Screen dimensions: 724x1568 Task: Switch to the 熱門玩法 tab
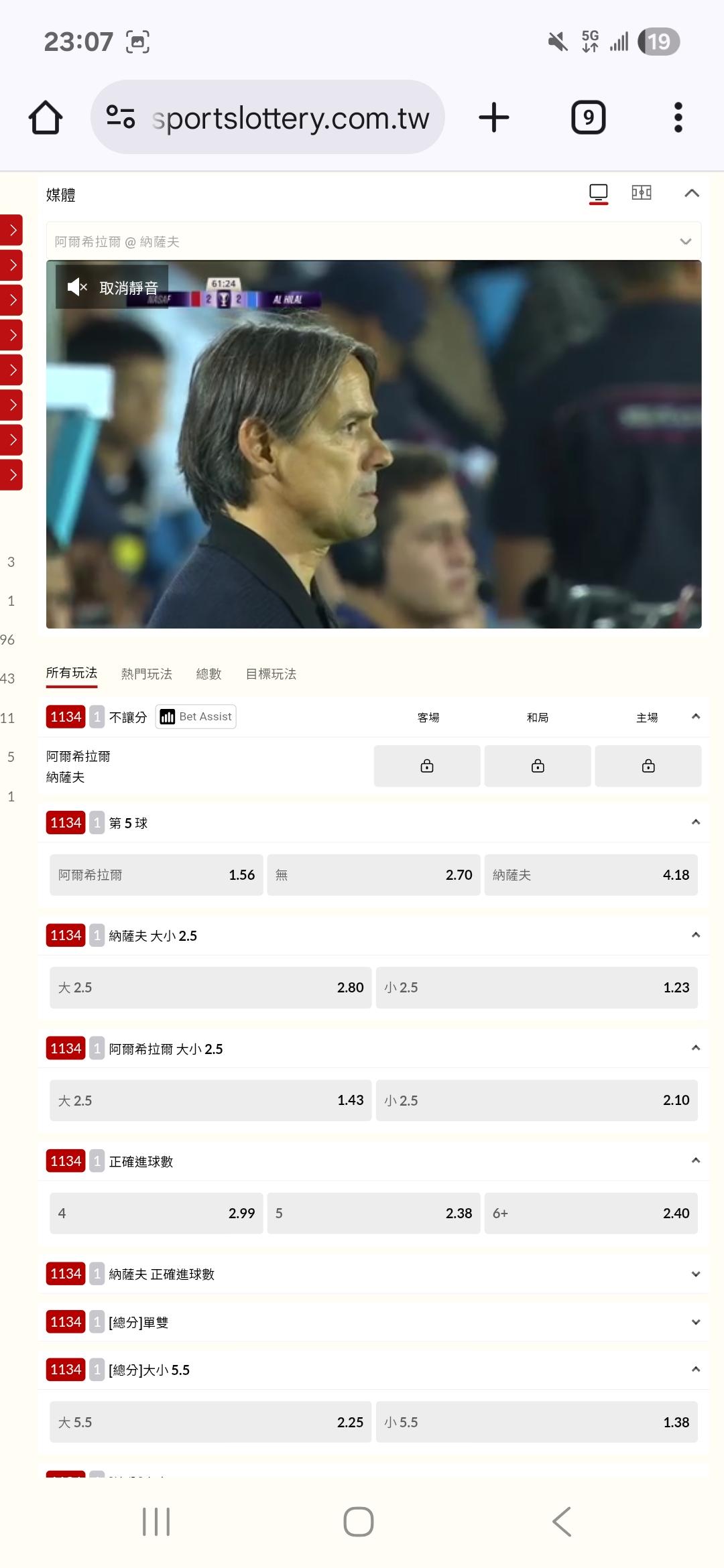click(147, 673)
